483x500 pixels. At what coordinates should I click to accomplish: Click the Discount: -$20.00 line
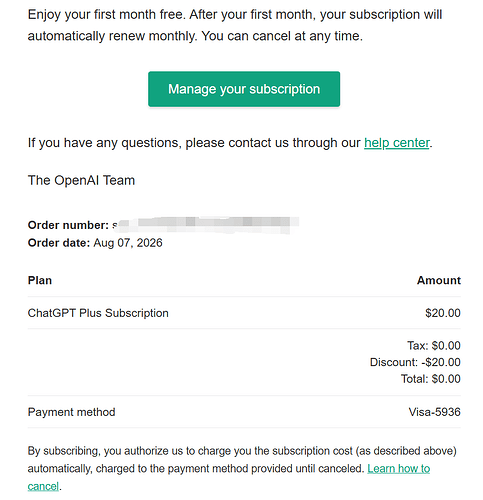(x=415, y=362)
